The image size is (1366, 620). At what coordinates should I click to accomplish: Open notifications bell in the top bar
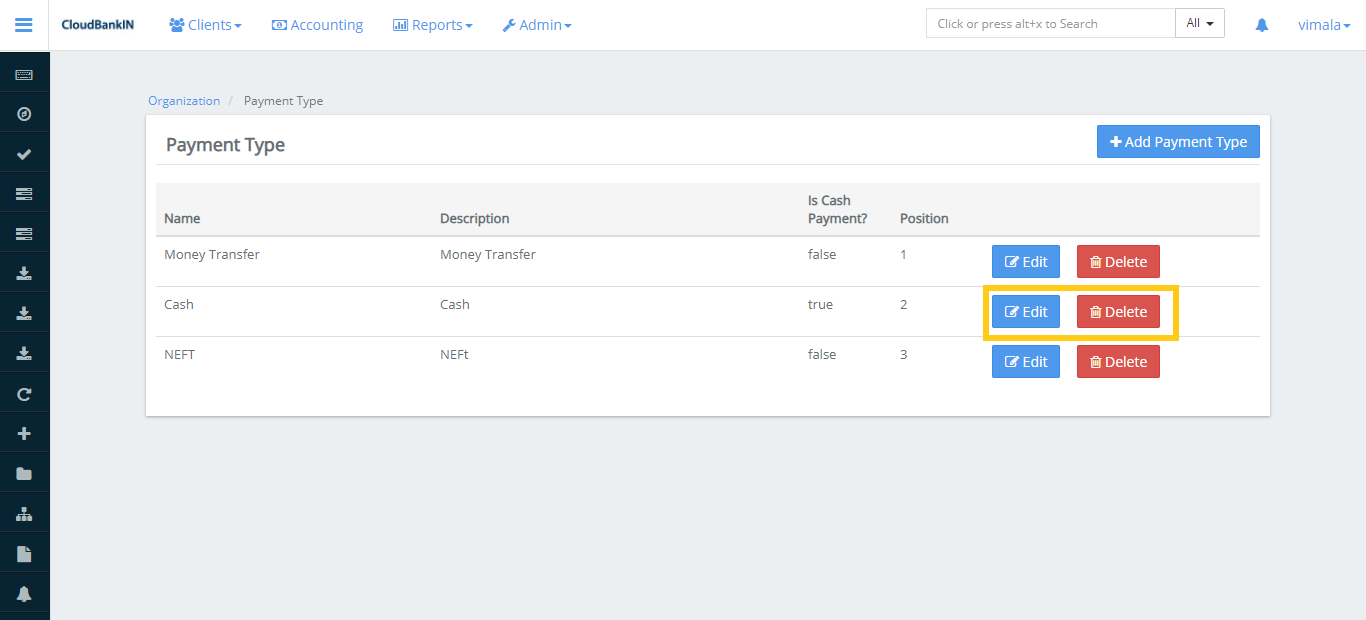(x=1261, y=25)
